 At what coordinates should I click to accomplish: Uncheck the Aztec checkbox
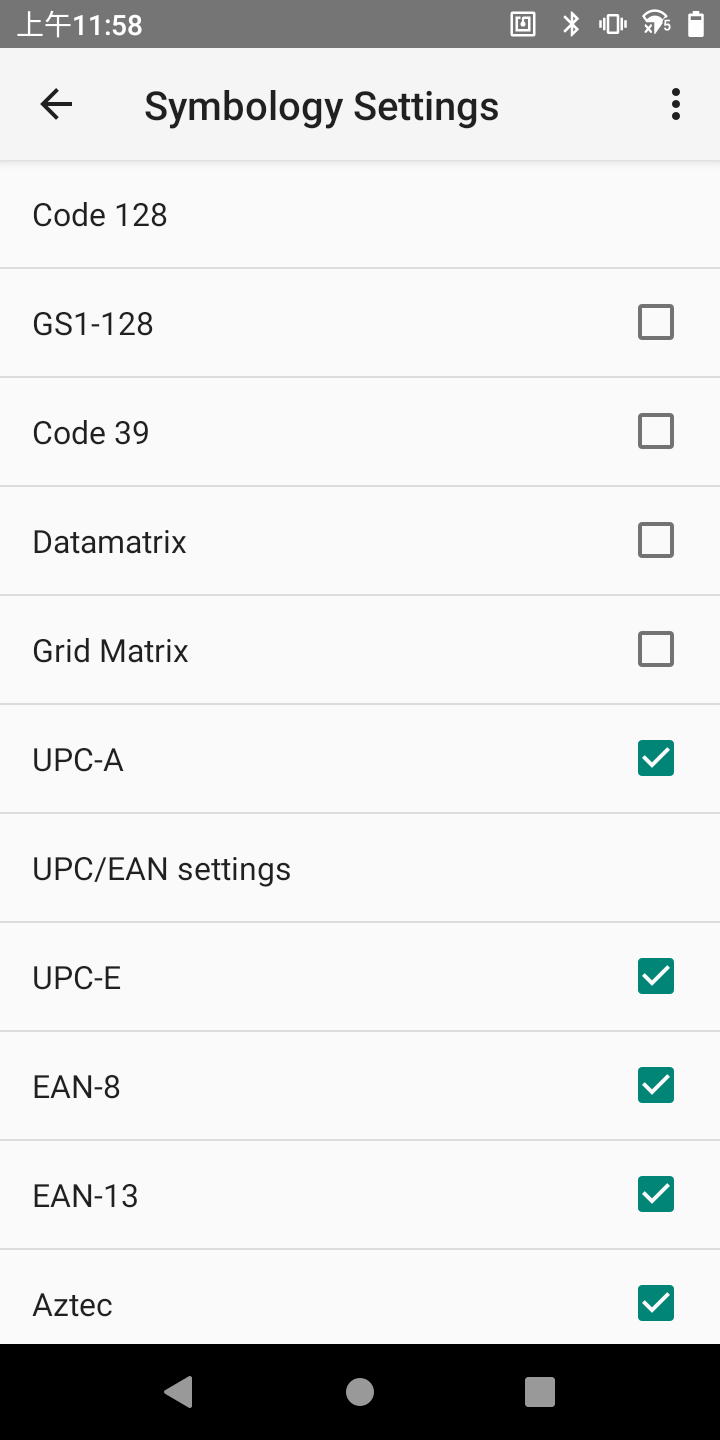(x=656, y=1303)
